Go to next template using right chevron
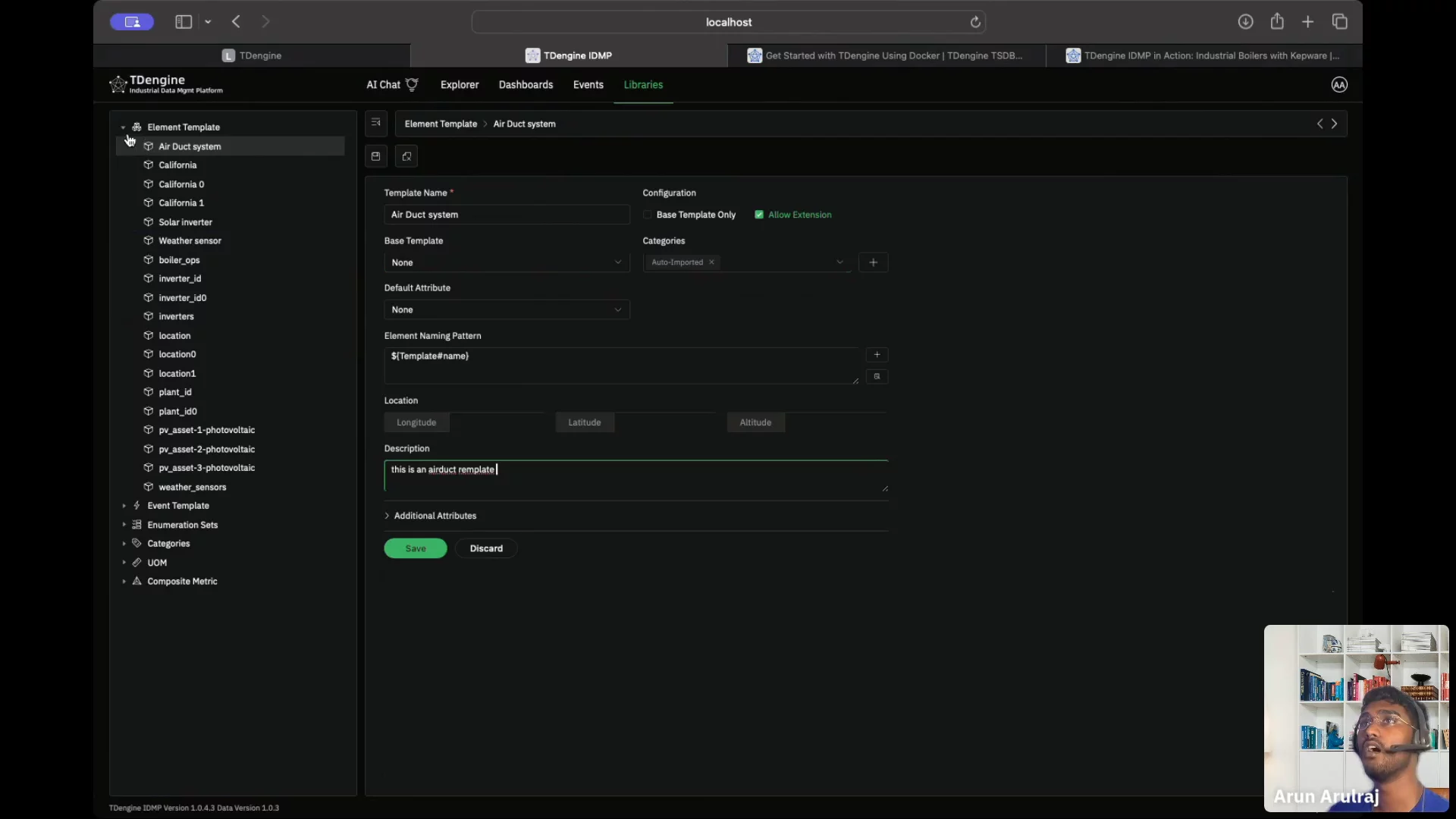Screen dimensions: 1456x819 [x=1335, y=124]
